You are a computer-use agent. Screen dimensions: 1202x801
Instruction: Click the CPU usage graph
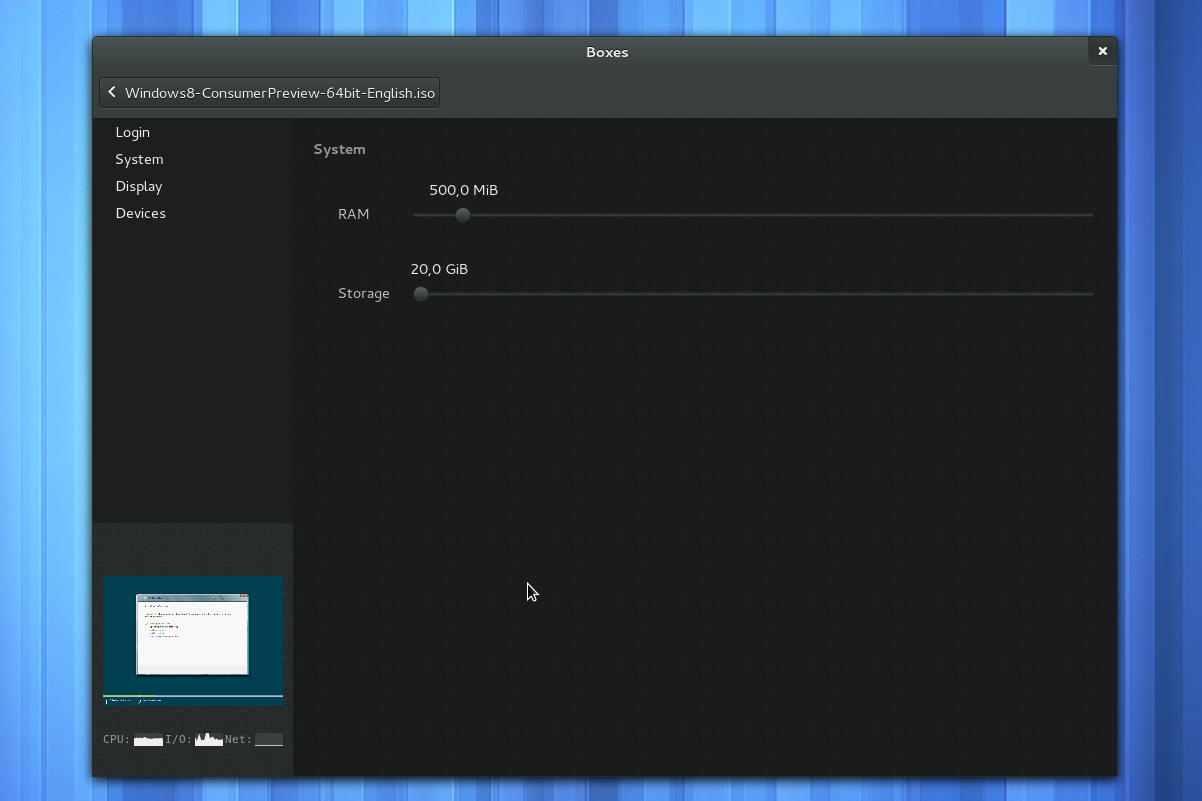[x=148, y=739]
